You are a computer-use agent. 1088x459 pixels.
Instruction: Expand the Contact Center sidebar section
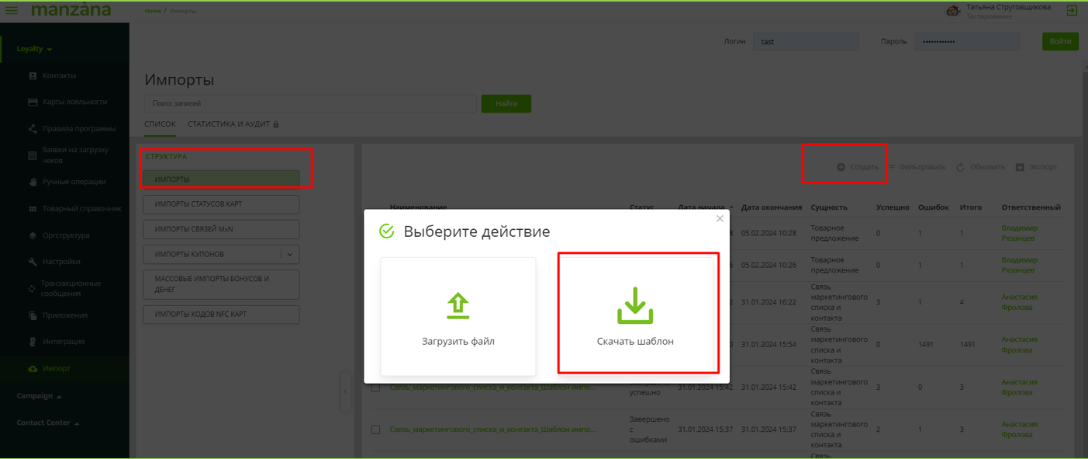[x=46, y=423]
